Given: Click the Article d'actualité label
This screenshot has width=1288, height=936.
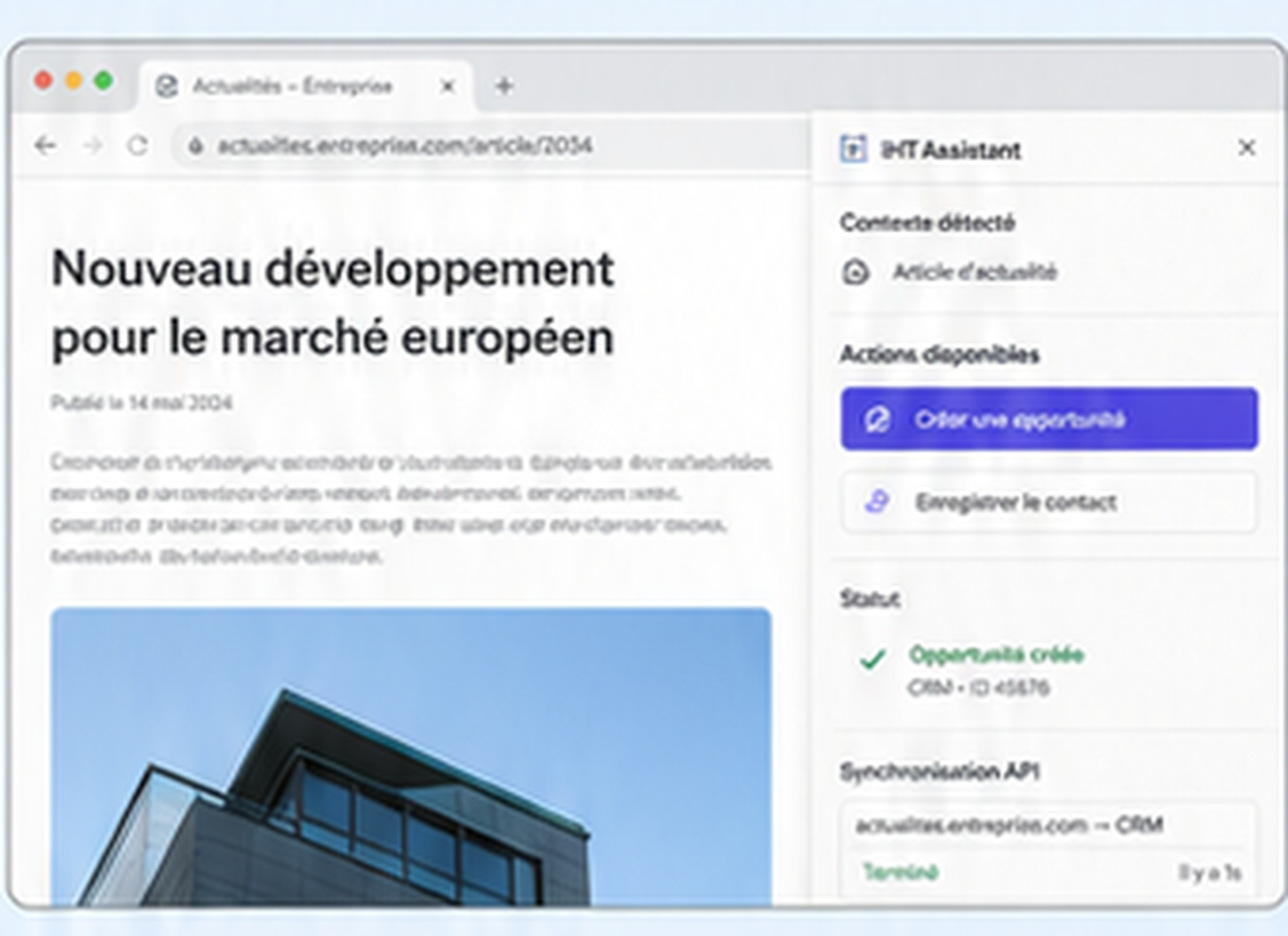Looking at the screenshot, I should click(x=975, y=273).
